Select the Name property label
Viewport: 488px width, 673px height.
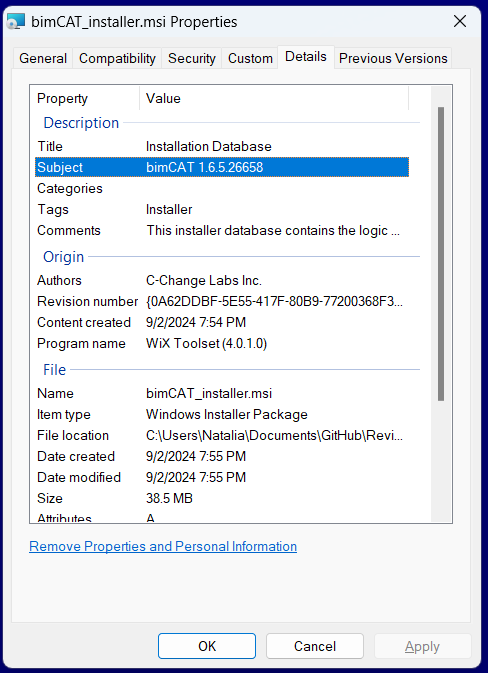coord(55,393)
